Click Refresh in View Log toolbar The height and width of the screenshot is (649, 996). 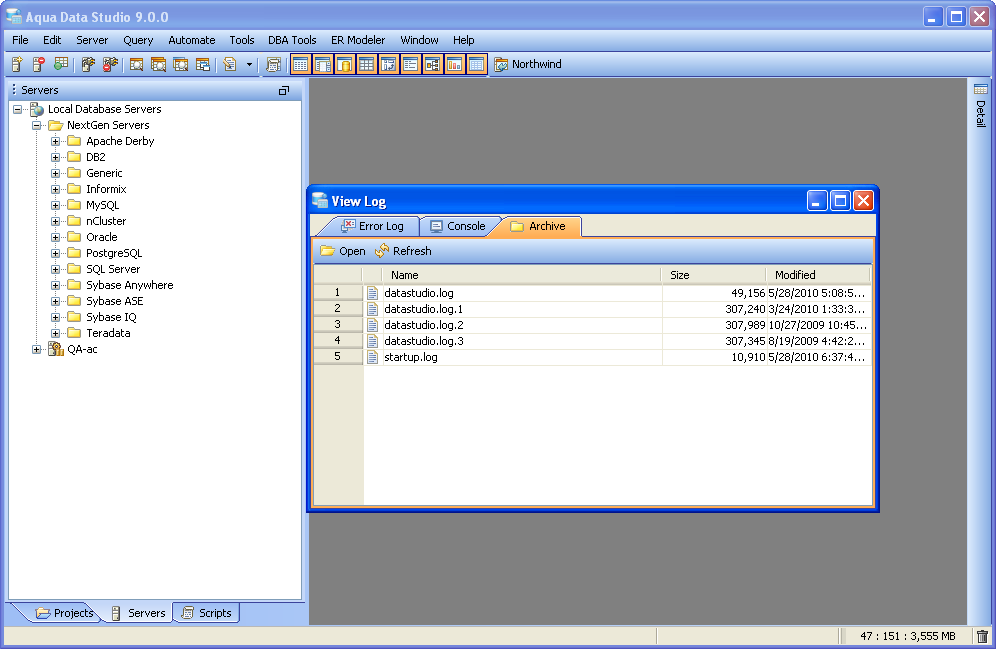point(403,251)
